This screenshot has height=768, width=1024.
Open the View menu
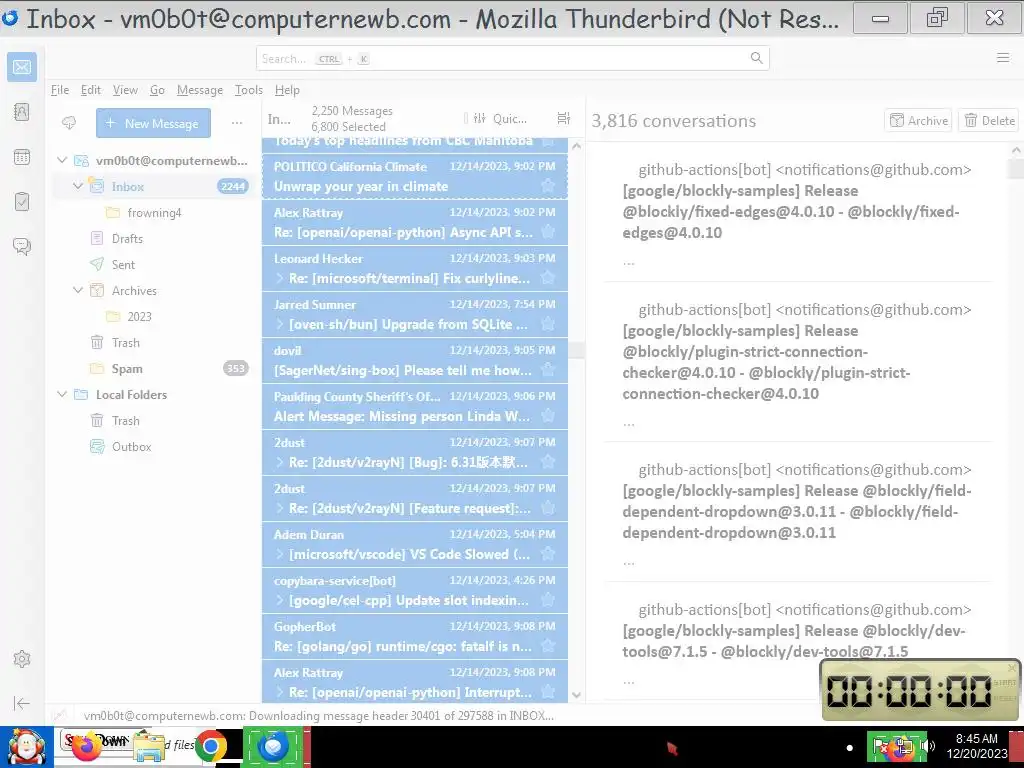tap(125, 90)
